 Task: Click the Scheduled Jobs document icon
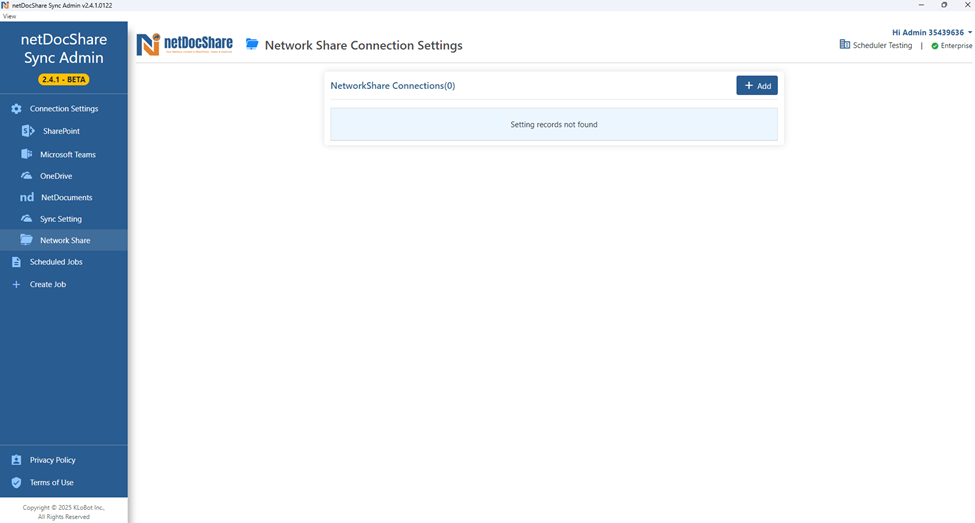coord(16,262)
